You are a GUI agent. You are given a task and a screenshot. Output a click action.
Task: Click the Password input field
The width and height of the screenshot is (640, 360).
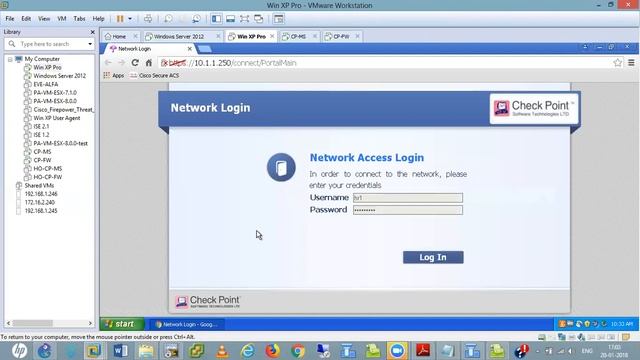pos(408,210)
